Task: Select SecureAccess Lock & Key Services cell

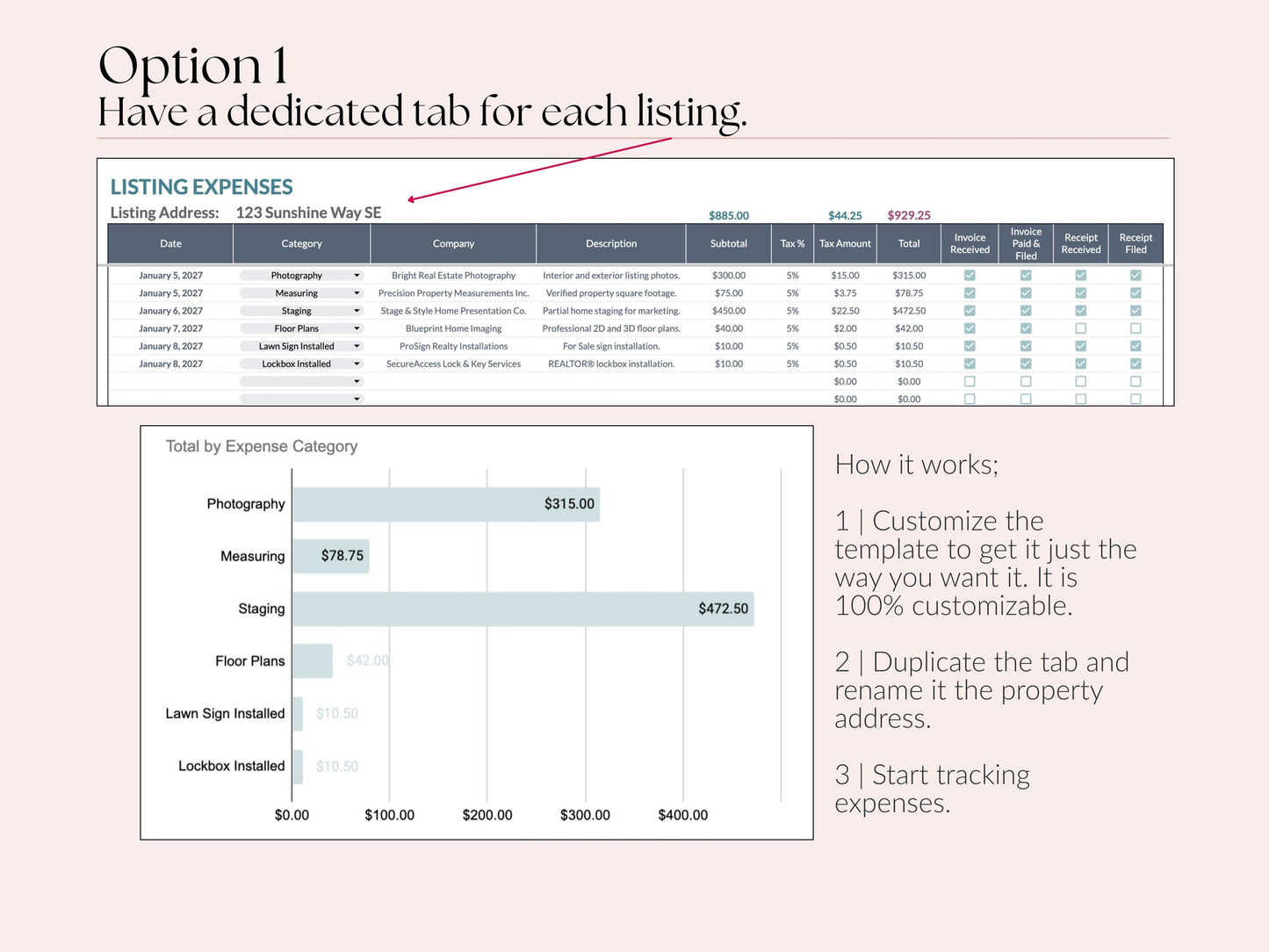Action: tap(453, 364)
